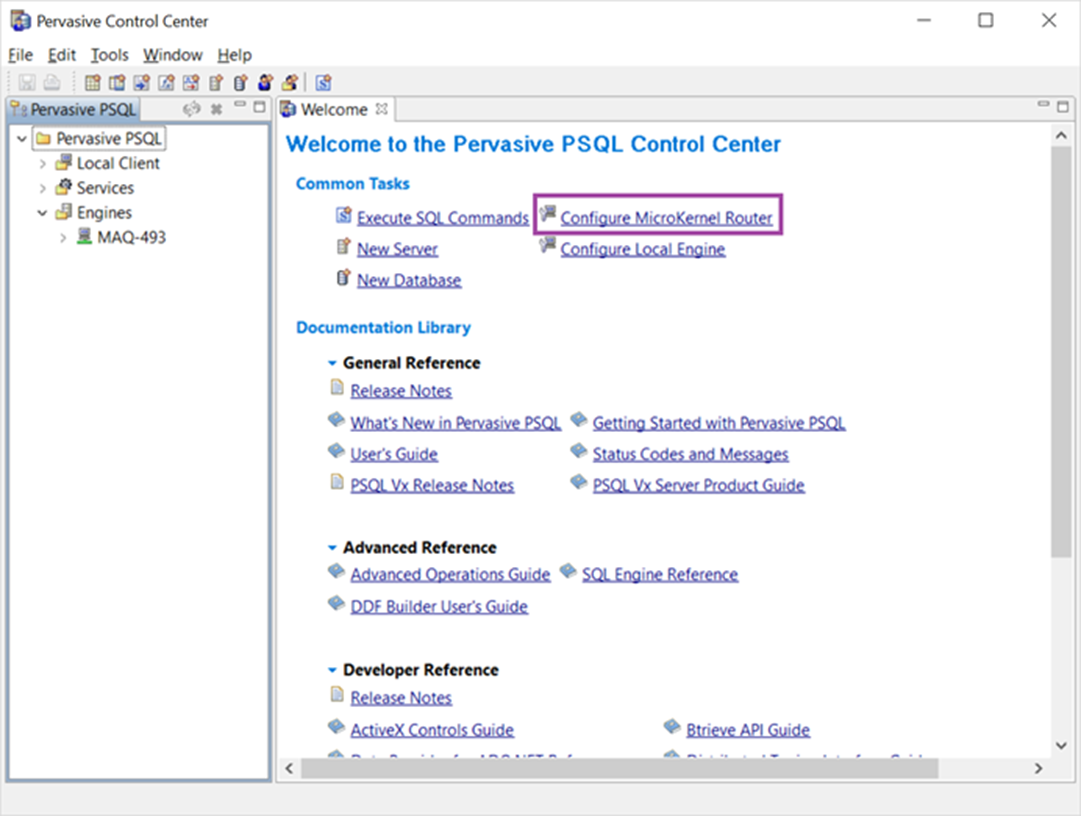Switch to the Welcome tab
Viewport: 1081px width, 816px height.
click(x=334, y=110)
